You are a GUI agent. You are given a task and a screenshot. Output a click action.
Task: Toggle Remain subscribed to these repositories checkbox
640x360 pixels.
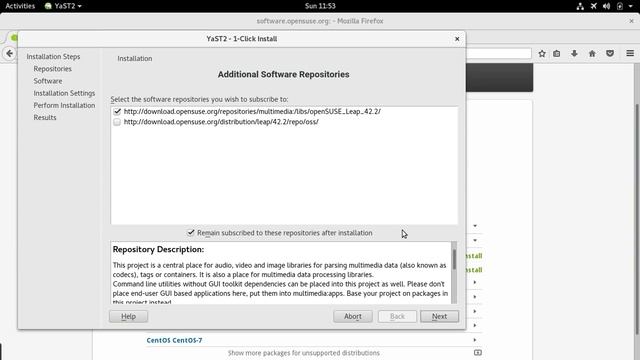[191, 233]
